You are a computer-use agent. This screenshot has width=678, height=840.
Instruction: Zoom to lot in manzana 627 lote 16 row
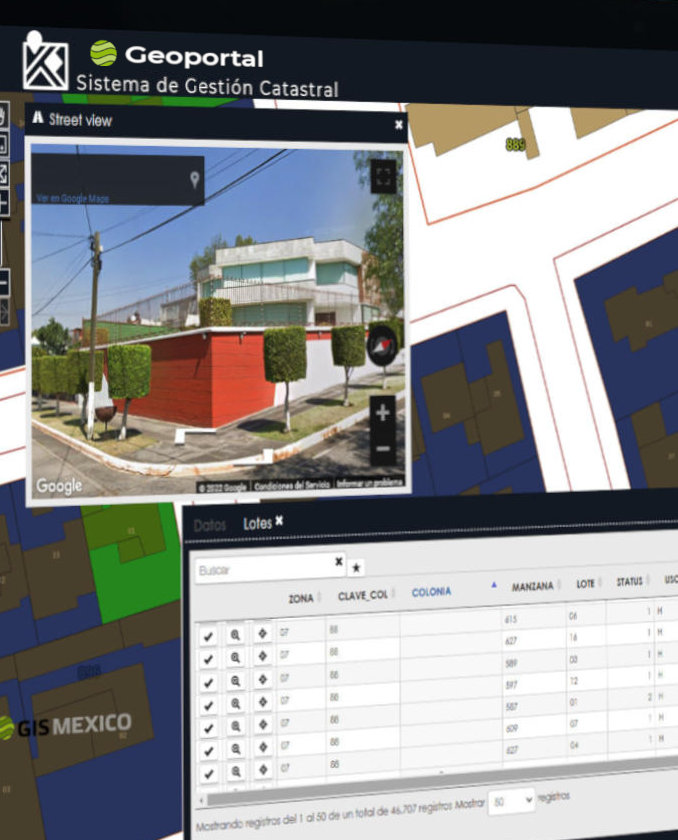(235, 657)
